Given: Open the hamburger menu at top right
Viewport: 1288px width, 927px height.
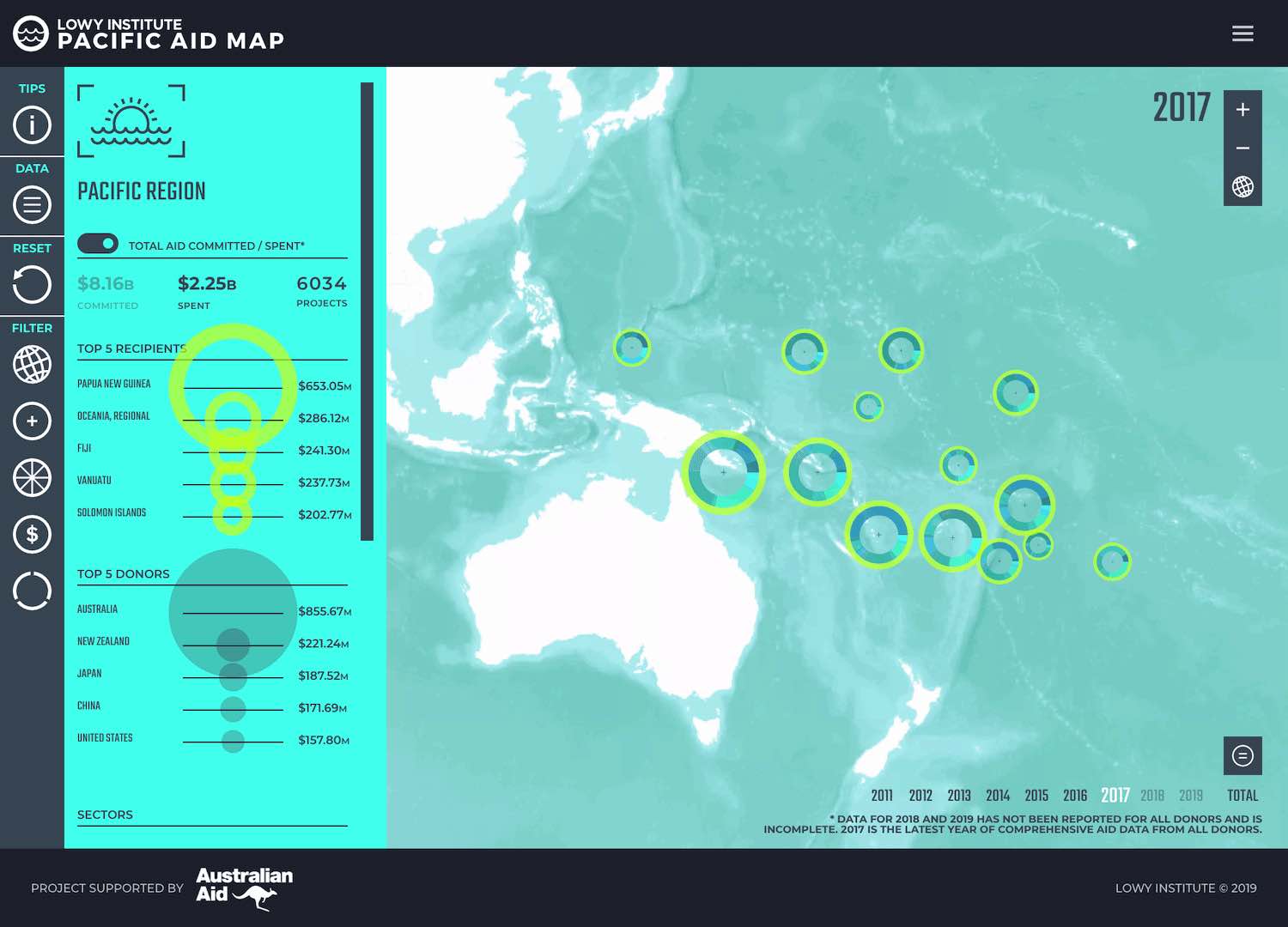Looking at the screenshot, I should click(x=1242, y=33).
